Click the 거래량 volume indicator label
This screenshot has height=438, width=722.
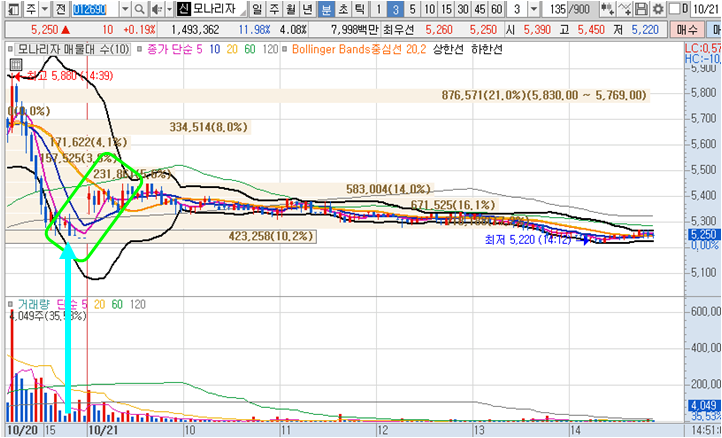point(34,304)
